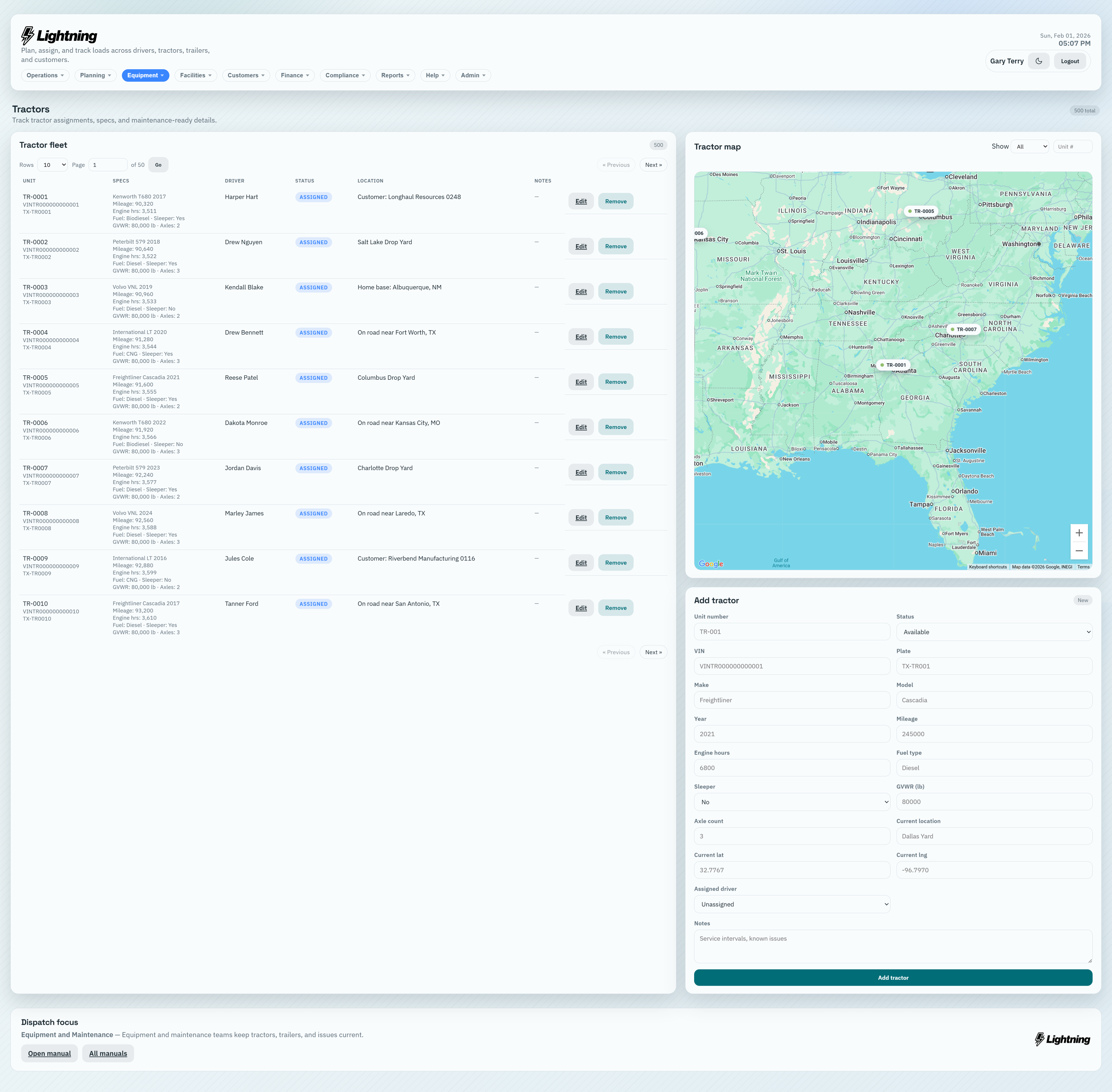1112x1092 pixels.
Task: Open the Compliance menu
Action: (345, 75)
